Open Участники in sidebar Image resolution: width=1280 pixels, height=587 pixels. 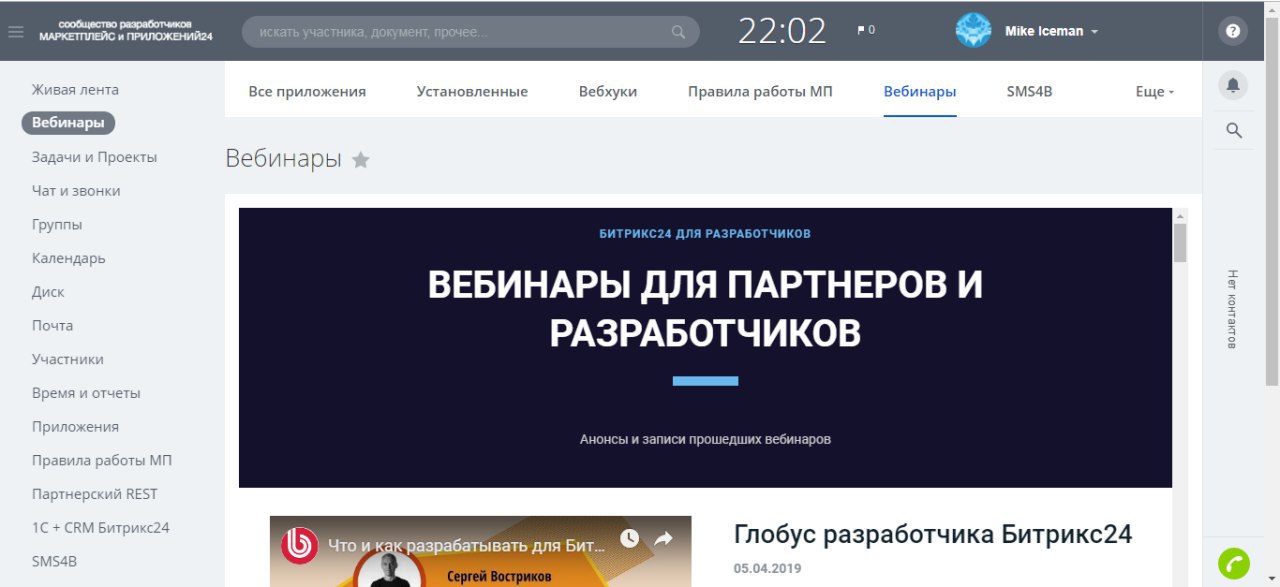(x=68, y=359)
